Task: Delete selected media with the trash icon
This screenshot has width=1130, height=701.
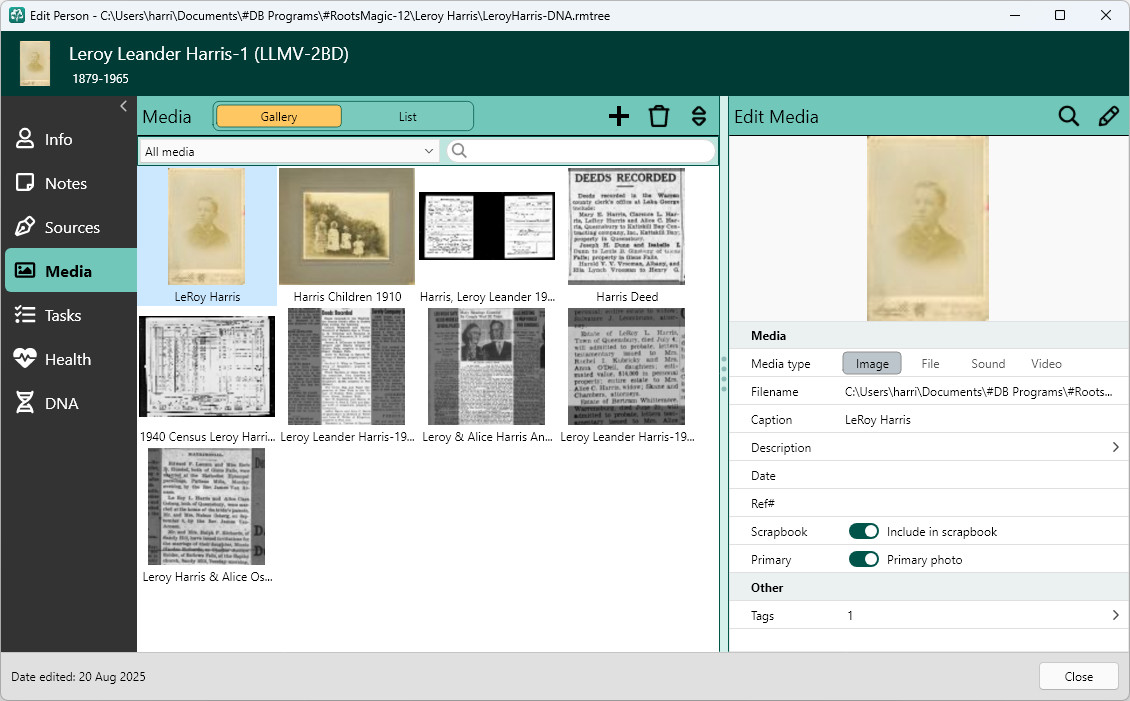Action: click(x=659, y=116)
